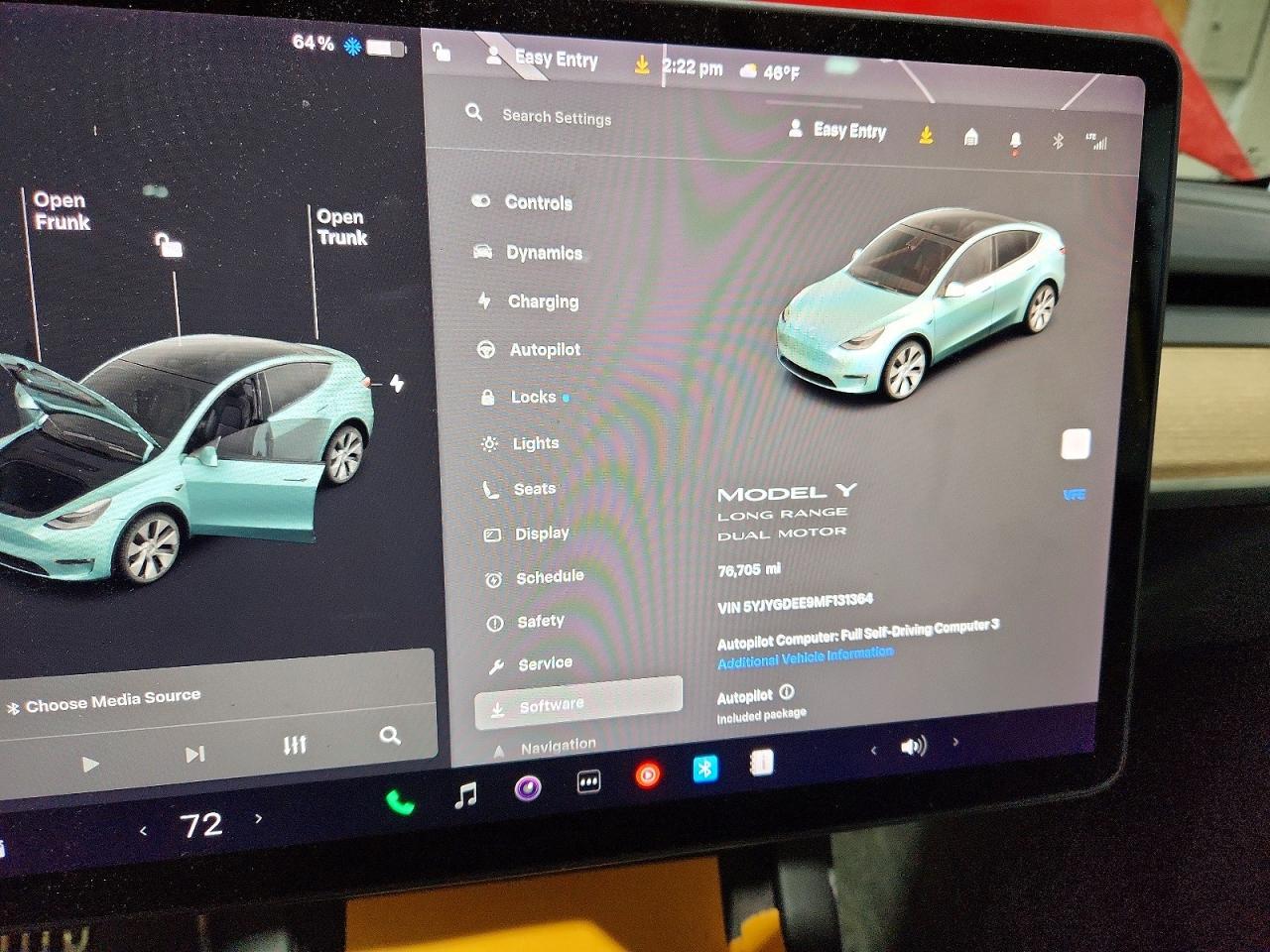Tap the lock icon in the top status bar

[x=443, y=51]
